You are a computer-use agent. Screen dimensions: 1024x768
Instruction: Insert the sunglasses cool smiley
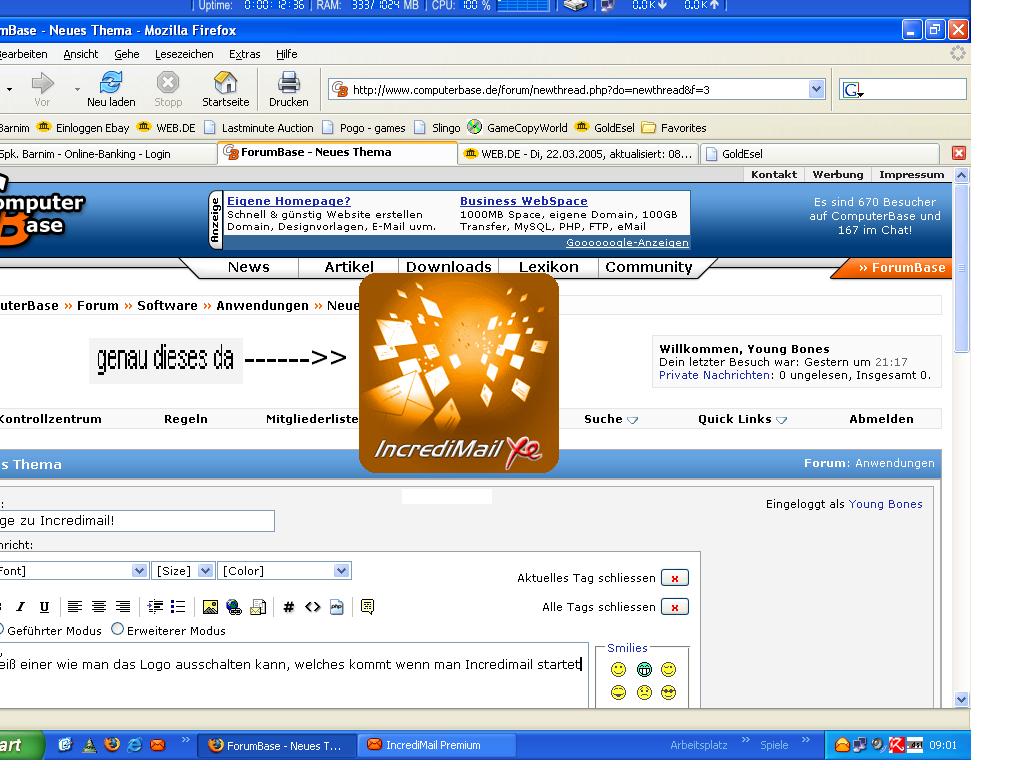tap(668, 692)
